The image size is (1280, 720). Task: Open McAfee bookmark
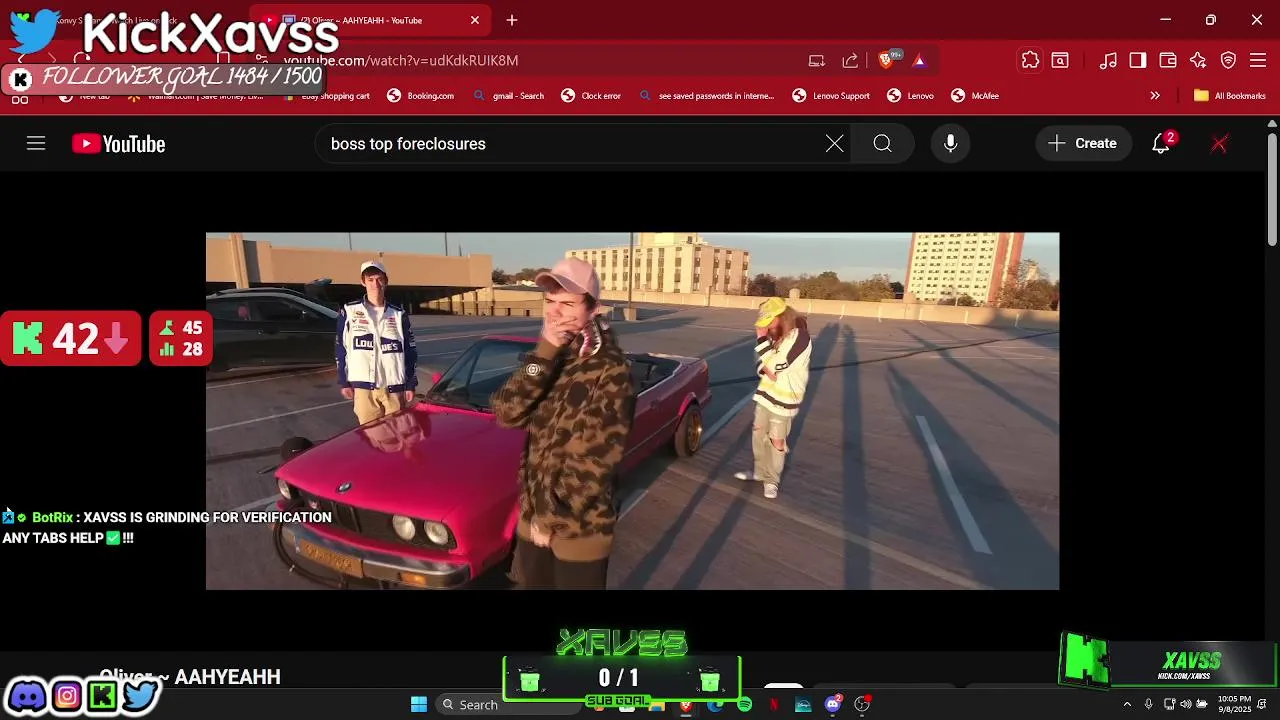(976, 96)
